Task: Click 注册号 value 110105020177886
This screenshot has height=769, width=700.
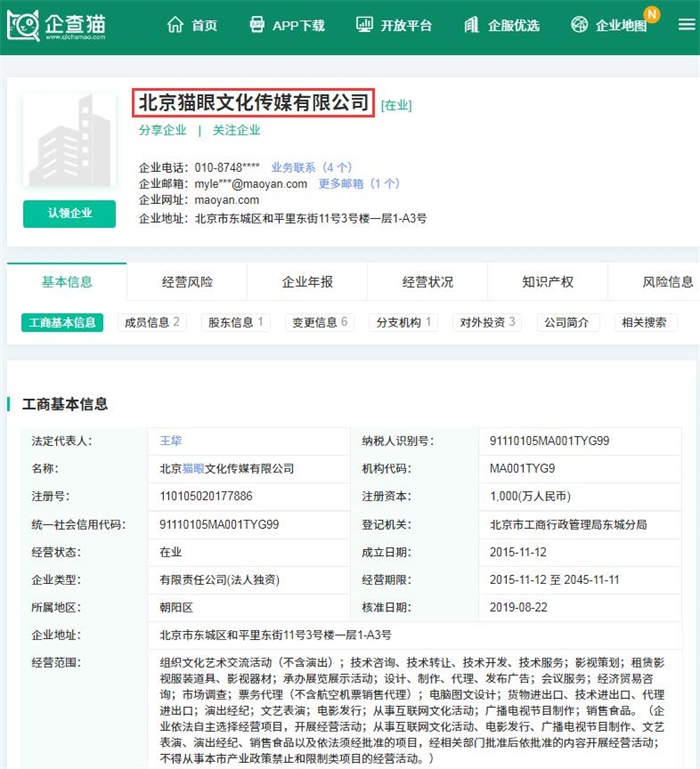Action: tap(206, 496)
